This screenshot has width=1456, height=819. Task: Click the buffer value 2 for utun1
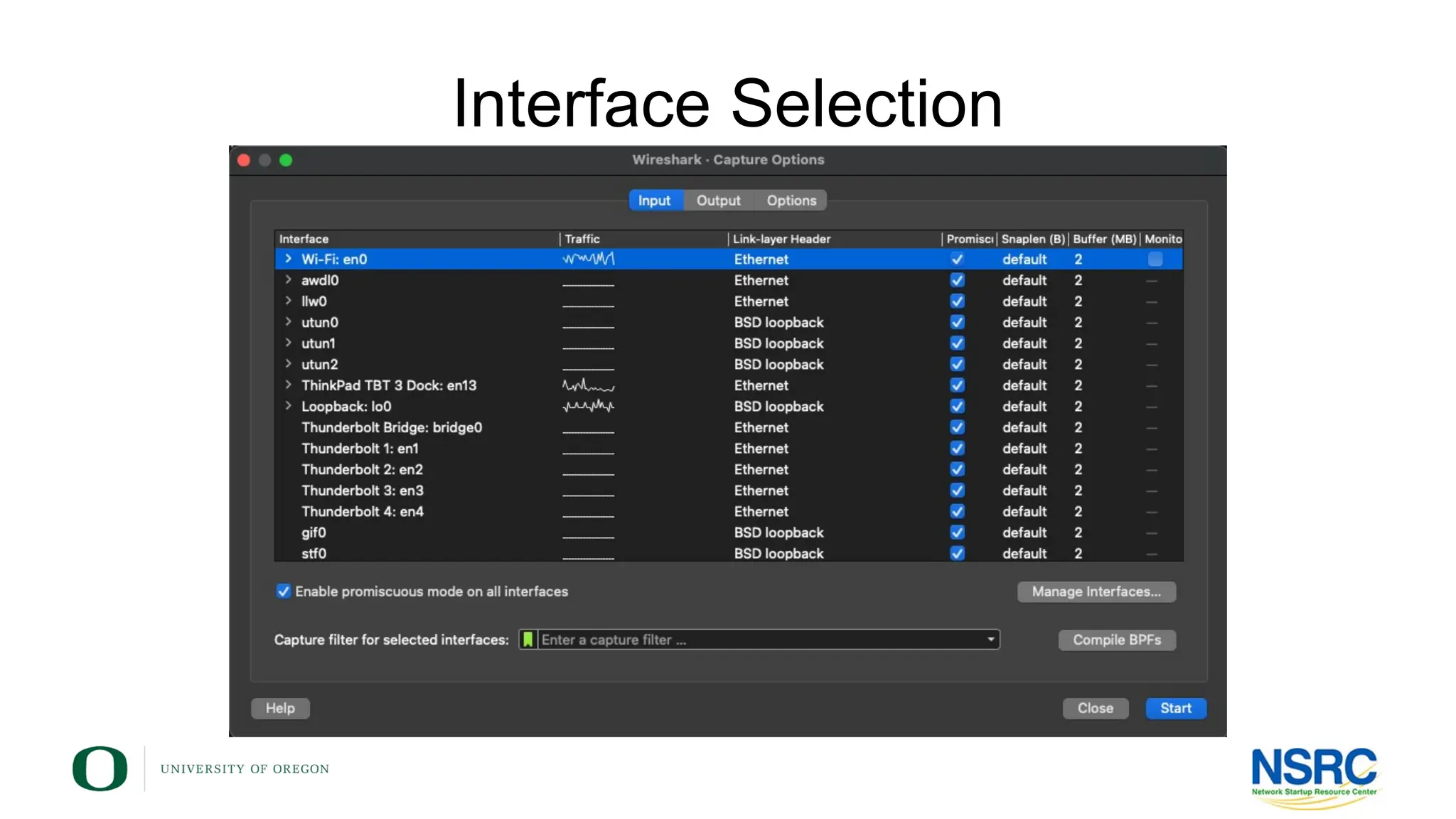(1078, 343)
